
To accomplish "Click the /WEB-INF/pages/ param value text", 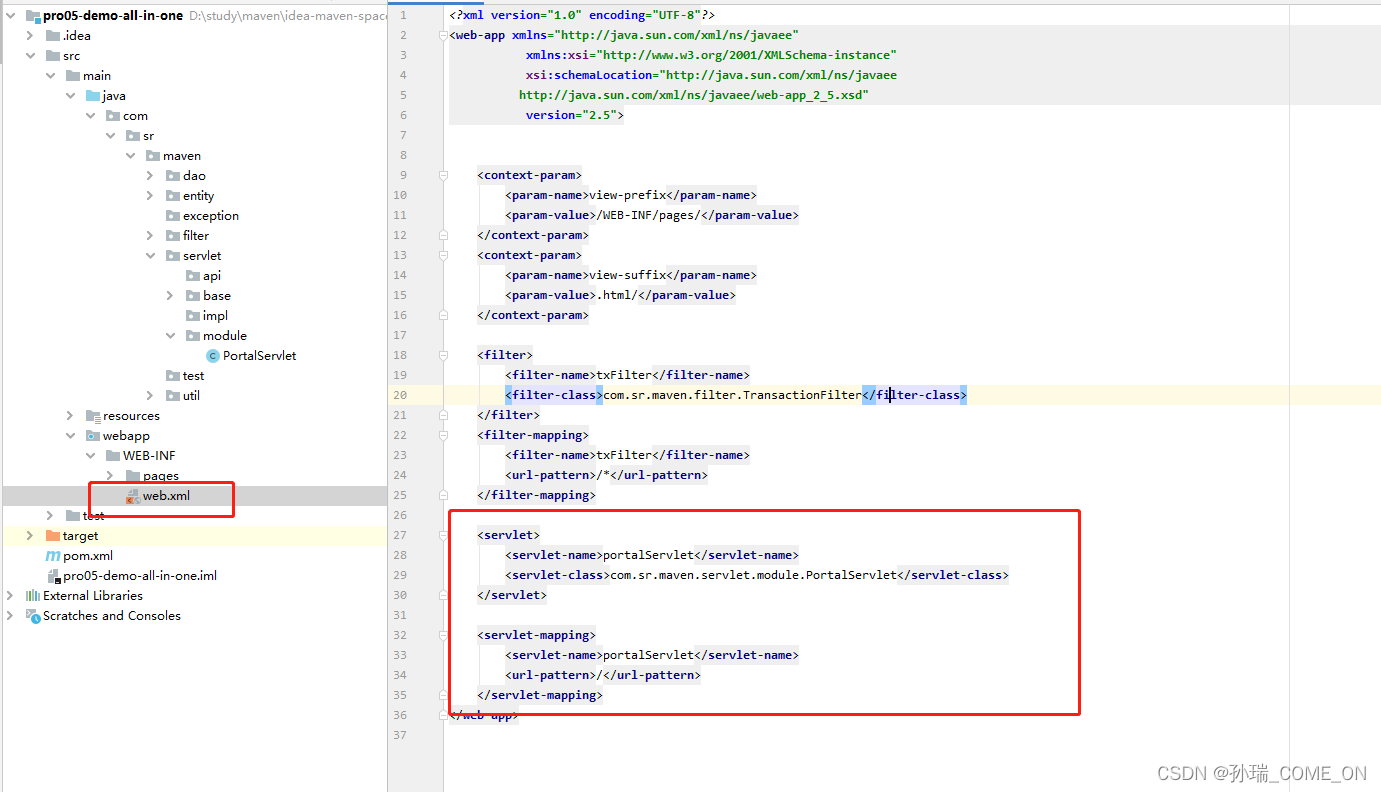I will click(x=646, y=215).
